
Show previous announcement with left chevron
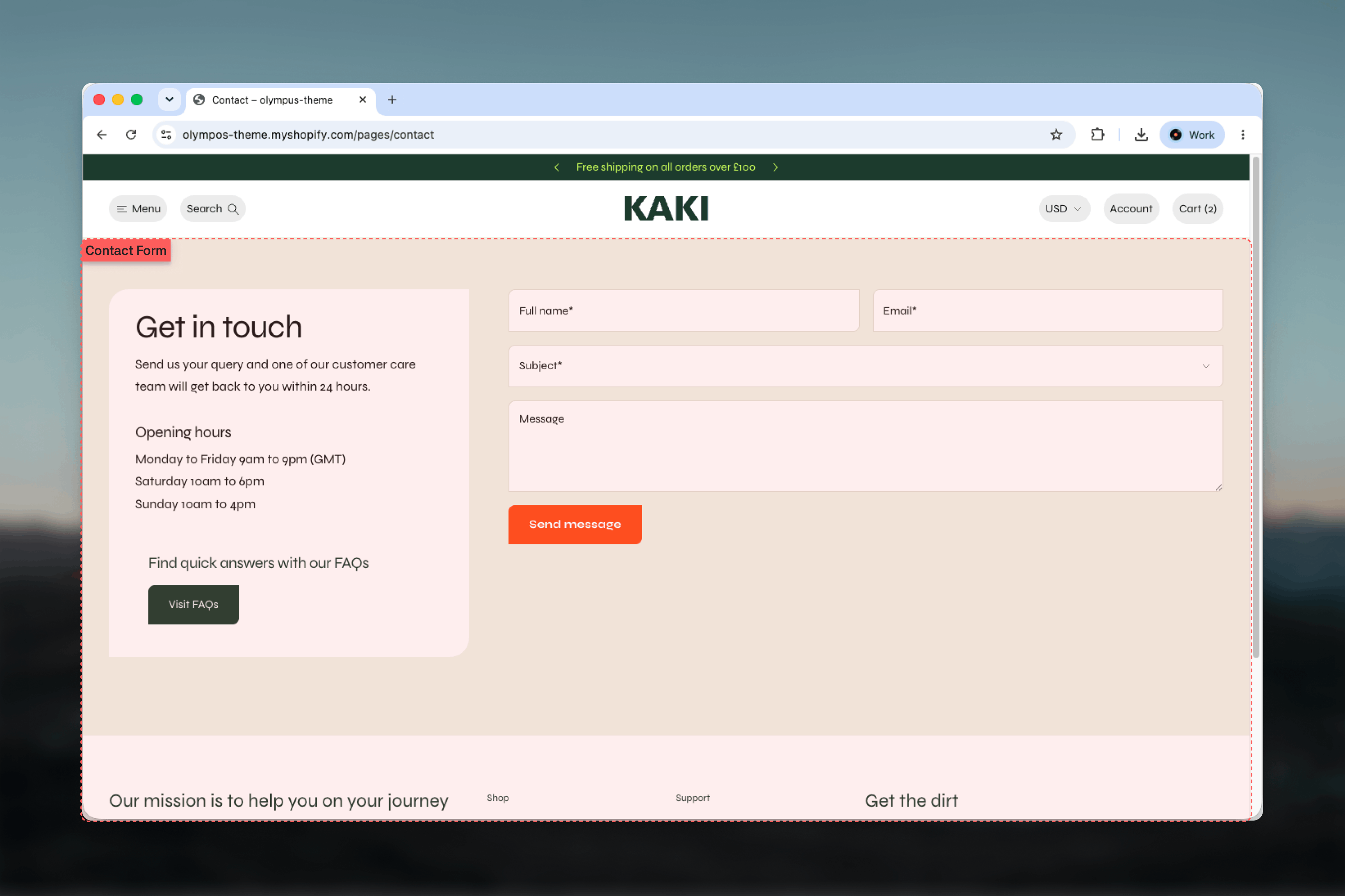pyautogui.click(x=557, y=167)
